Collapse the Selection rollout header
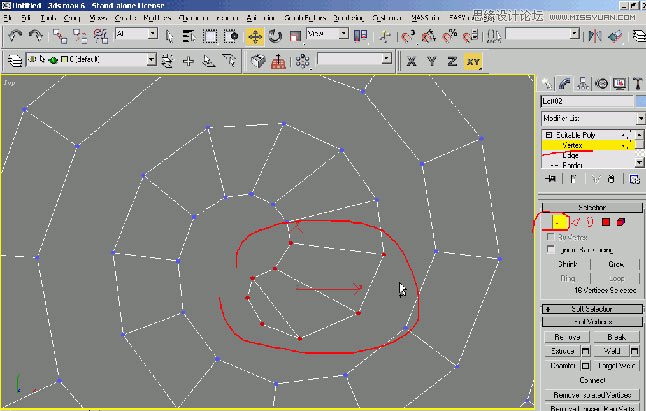The height and width of the screenshot is (411, 646). pyautogui.click(x=592, y=207)
